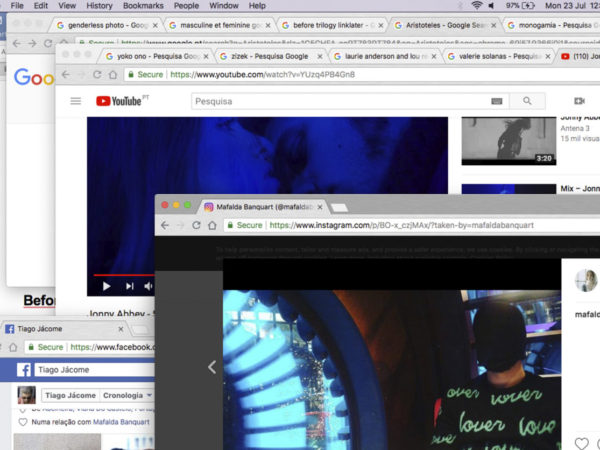Image resolution: width=600 pixels, height=450 pixels.
Task: Open the macOS Bookmarks menu
Action: point(143,6)
